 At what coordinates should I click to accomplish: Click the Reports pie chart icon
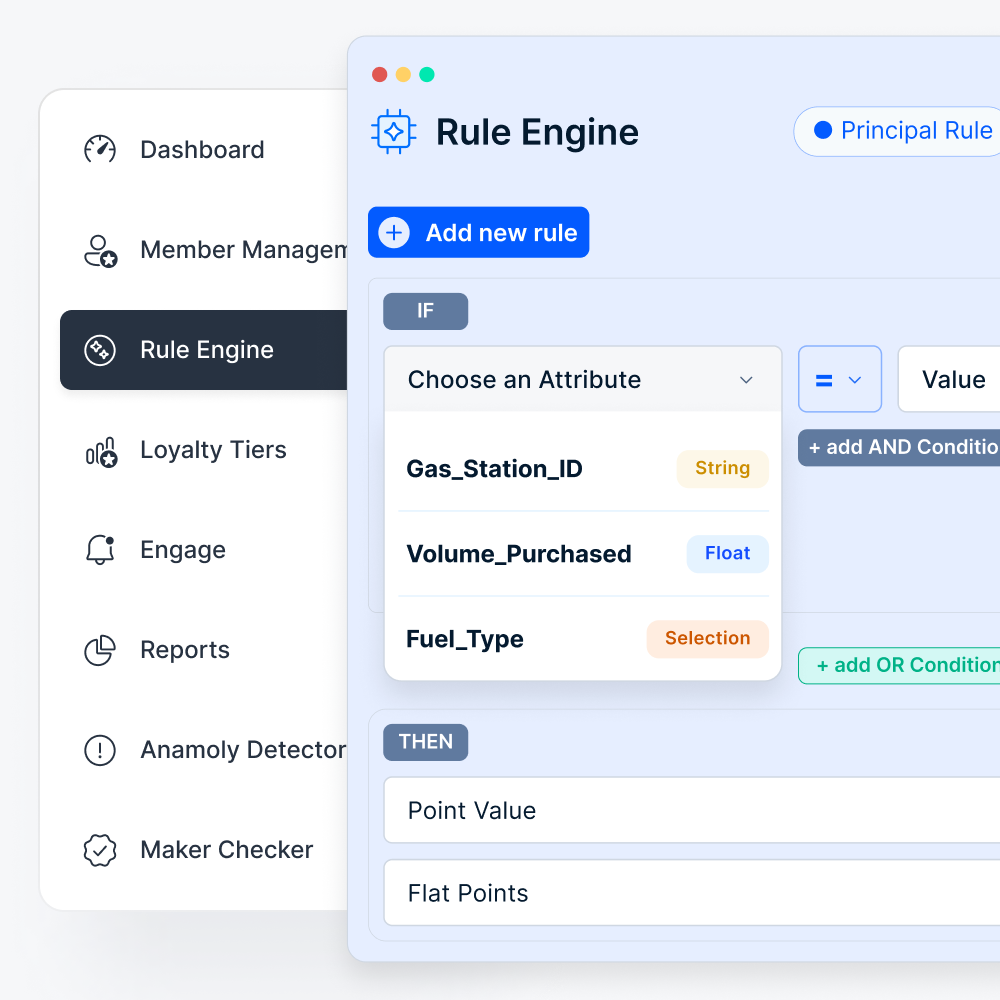pos(100,651)
